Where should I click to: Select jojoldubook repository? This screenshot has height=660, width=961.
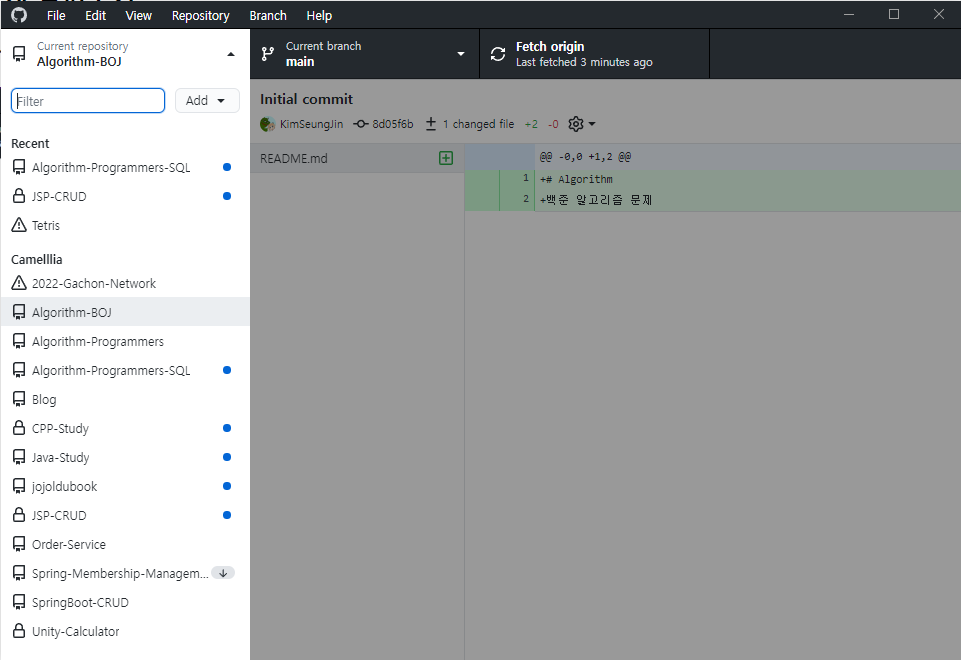pyautogui.click(x=125, y=486)
